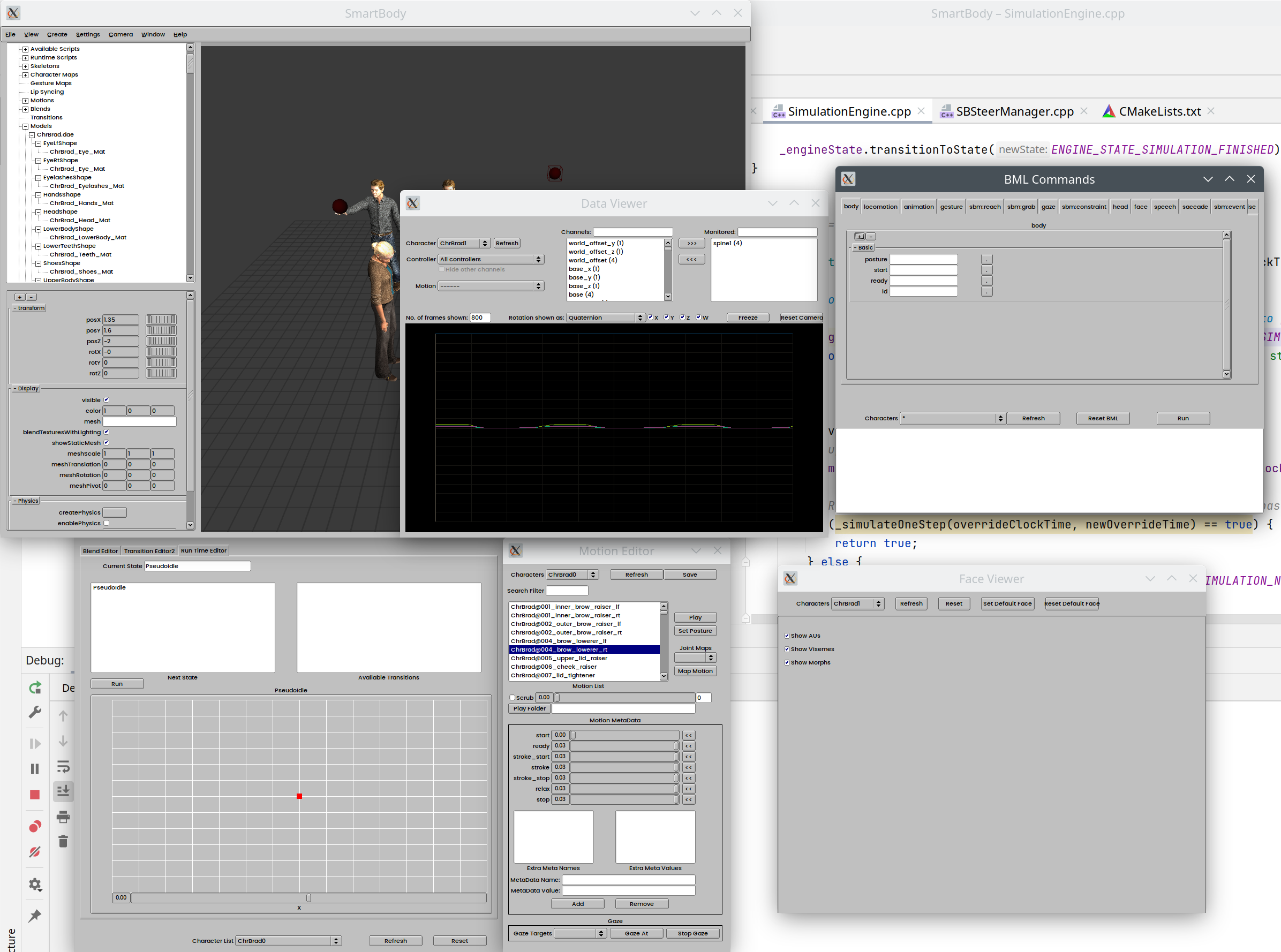Uncheck the Show Visemes checkbox
Viewport: 1281px width, 952px height.
[x=787, y=649]
